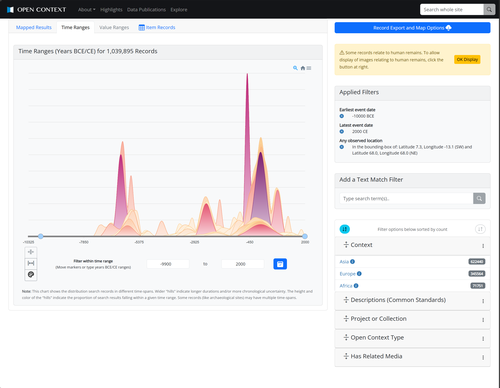Click the chart zoom magnifier icon
This screenshot has width=500, height=388.
click(x=295, y=68)
